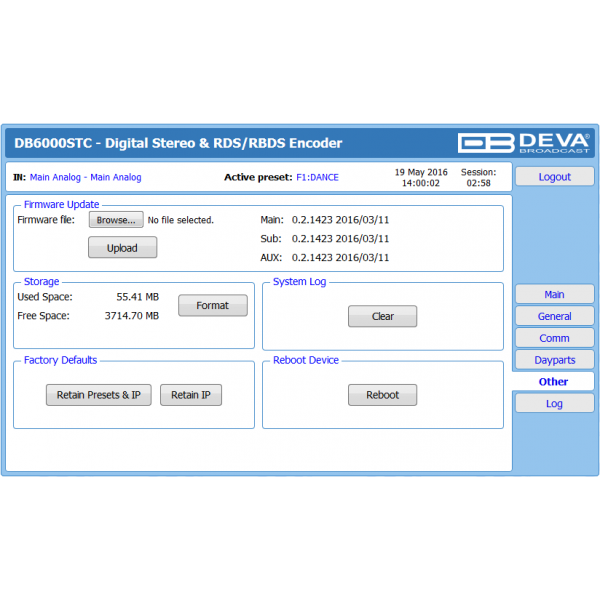
Task: Click the time 14:00:02
Action: [x=421, y=183]
